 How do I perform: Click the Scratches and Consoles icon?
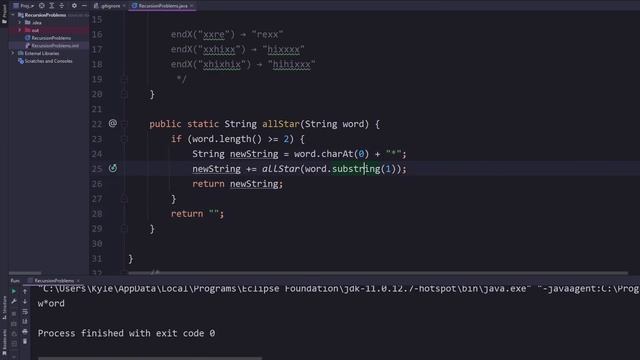tap(21, 61)
